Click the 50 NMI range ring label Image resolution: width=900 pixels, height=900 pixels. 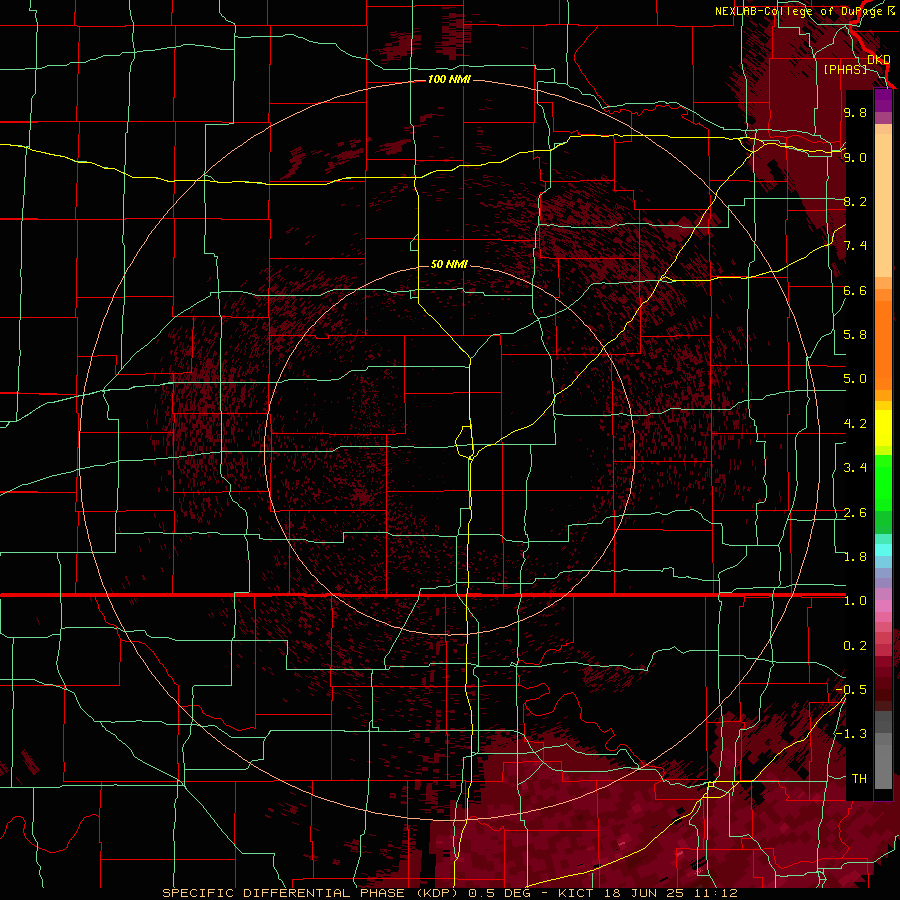(x=449, y=264)
